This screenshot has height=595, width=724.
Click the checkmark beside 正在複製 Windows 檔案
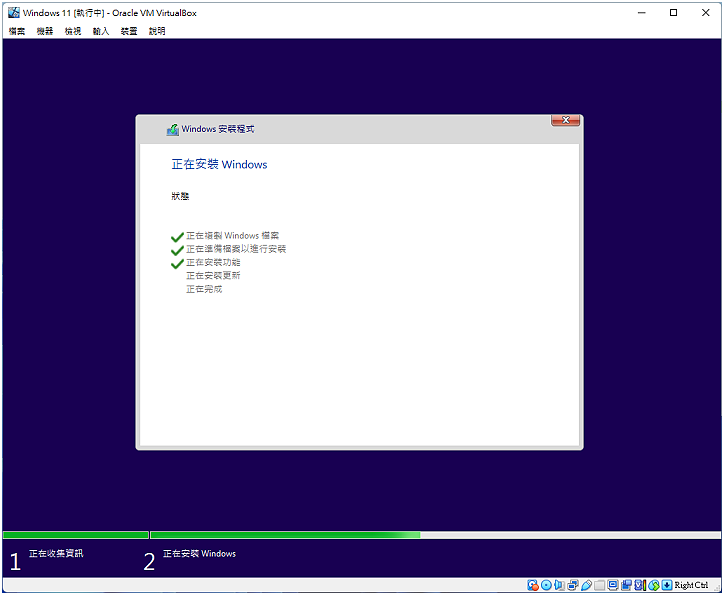point(177,237)
